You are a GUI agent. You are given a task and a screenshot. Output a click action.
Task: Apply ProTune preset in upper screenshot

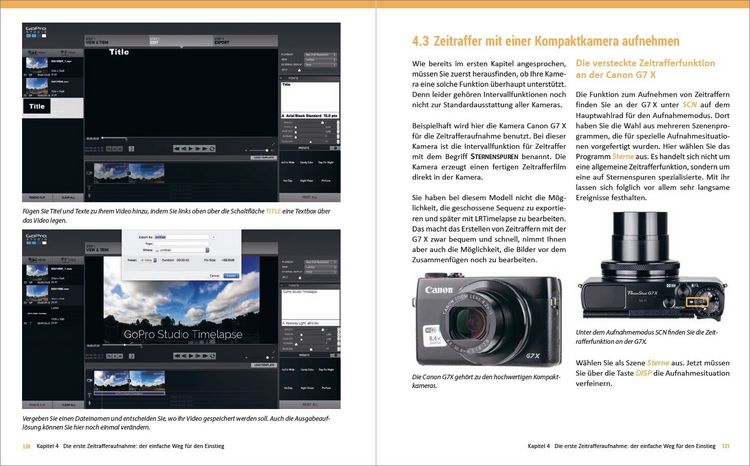click(326, 181)
